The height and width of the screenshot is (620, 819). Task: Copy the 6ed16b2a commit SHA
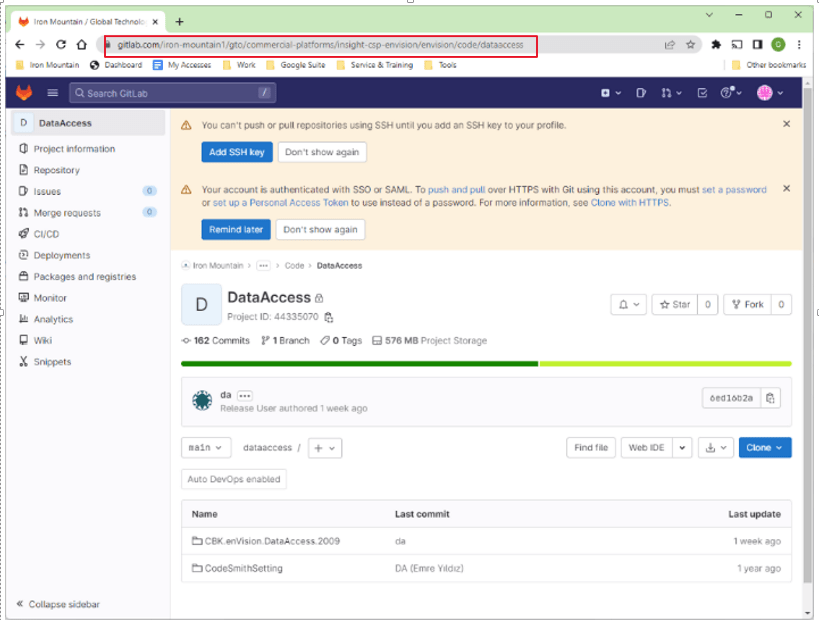tap(770, 397)
